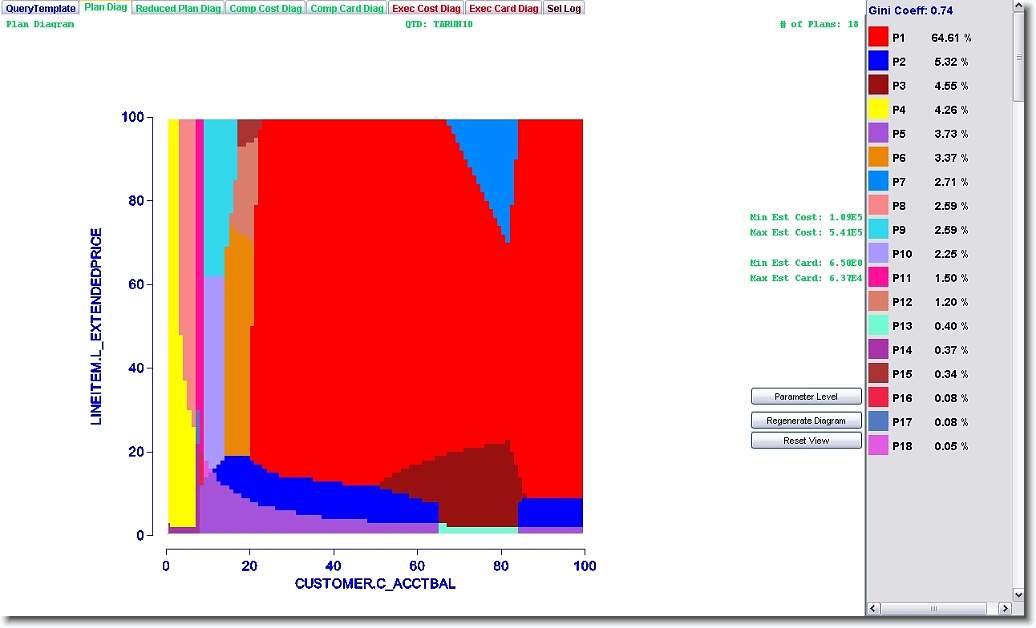Screen dimensions: 1036x628
Task: Click the legend's horizontal scrollbar right arrow
Action: (1003, 608)
